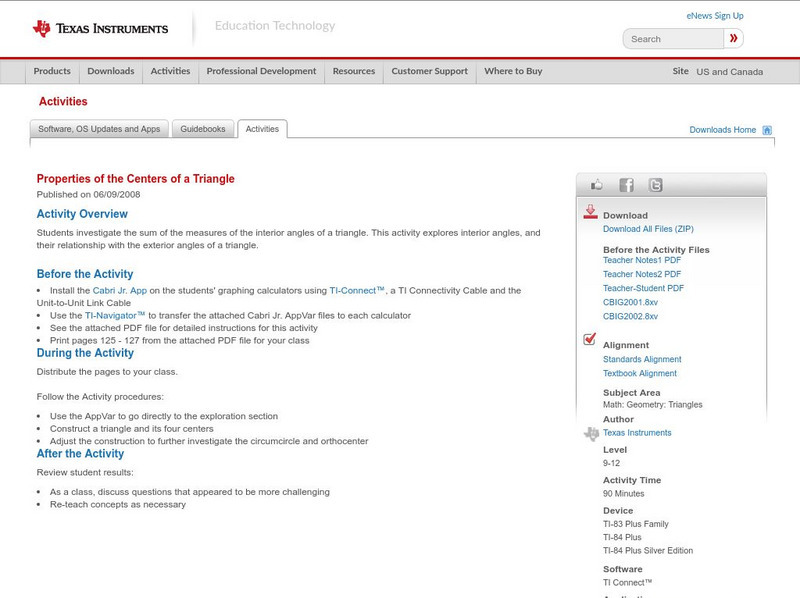The height and width of the screenshot is (598, 800).
Task: Click the red download arrow icon
Action: tap(590, 212)
